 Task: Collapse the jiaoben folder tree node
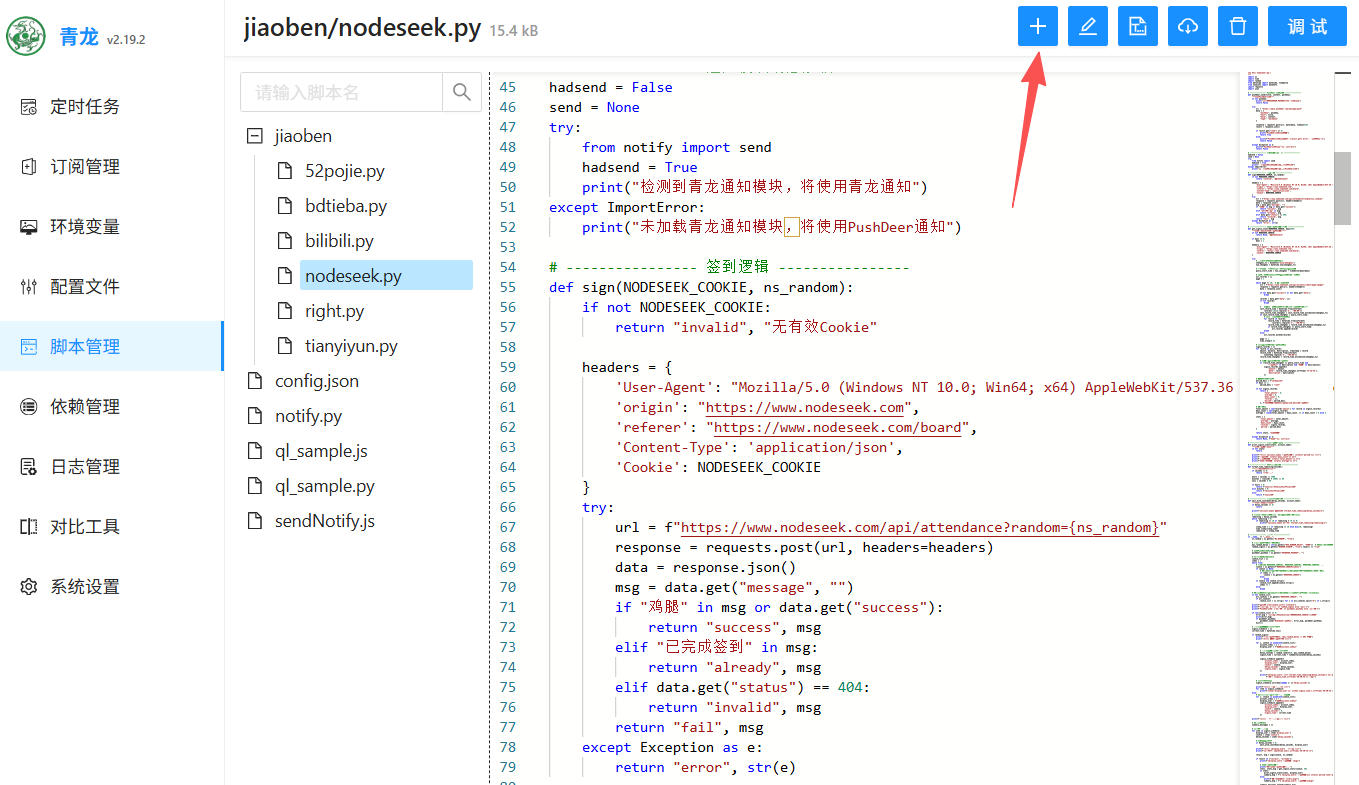click(x=254, y=136)
